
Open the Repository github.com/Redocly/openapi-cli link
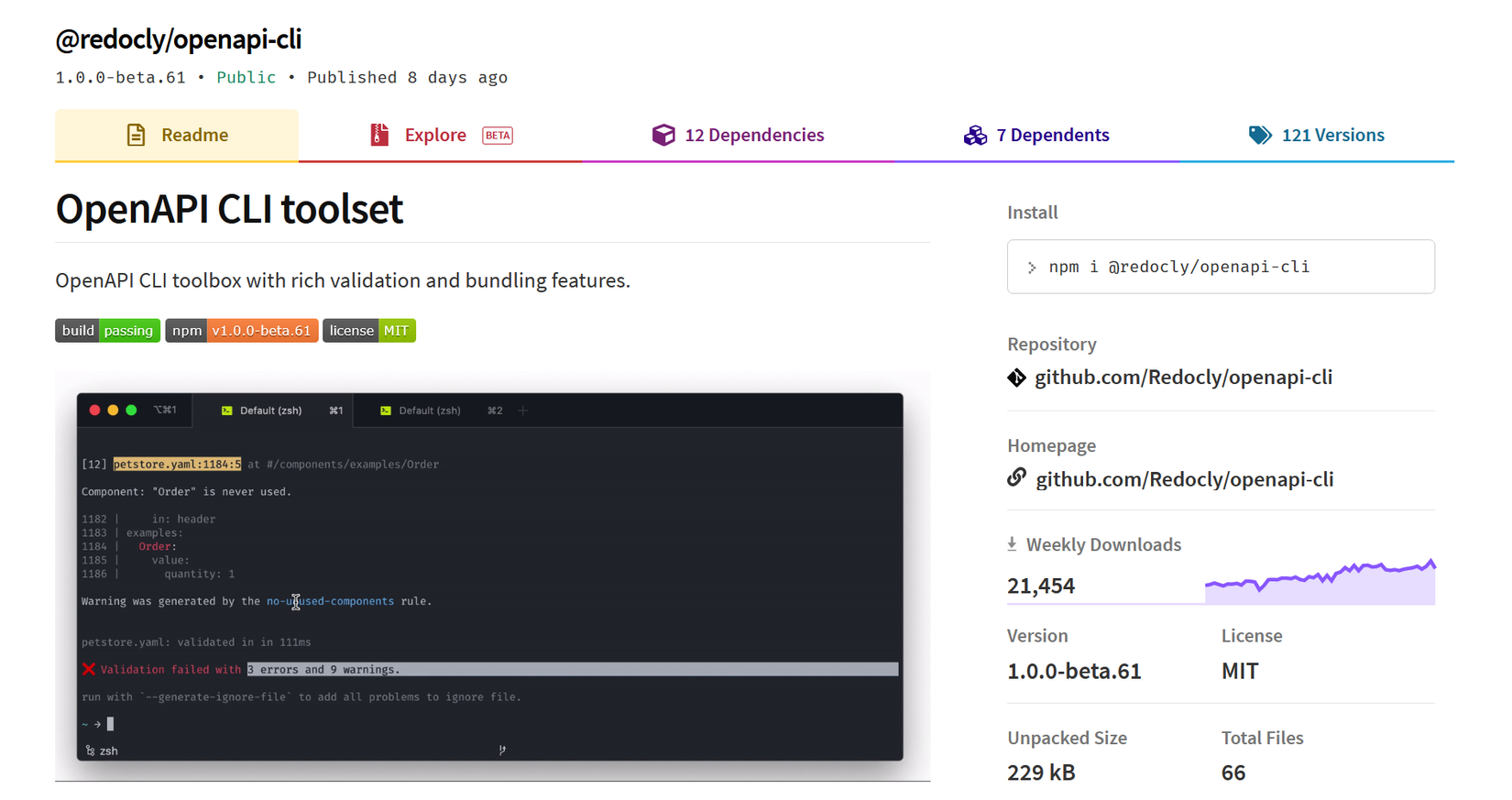1183,377
